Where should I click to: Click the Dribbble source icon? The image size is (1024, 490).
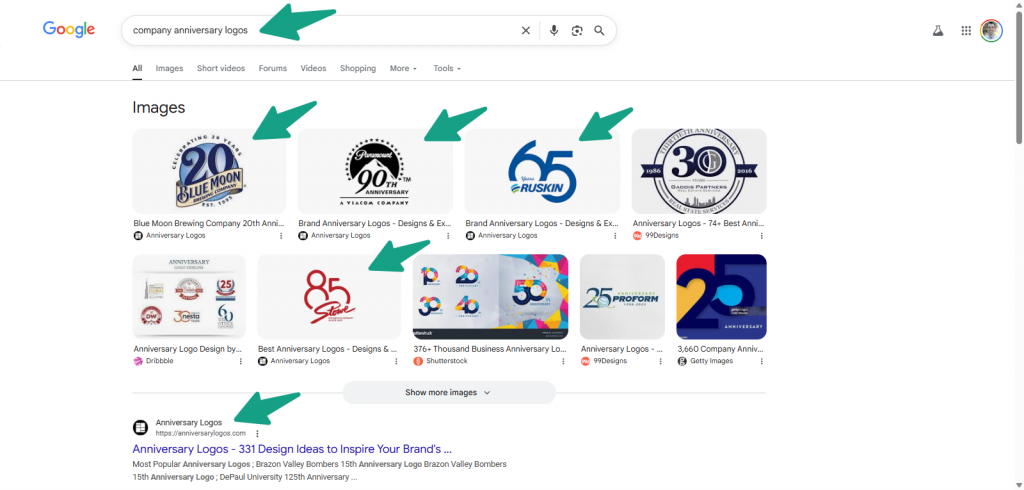point(138,361)
